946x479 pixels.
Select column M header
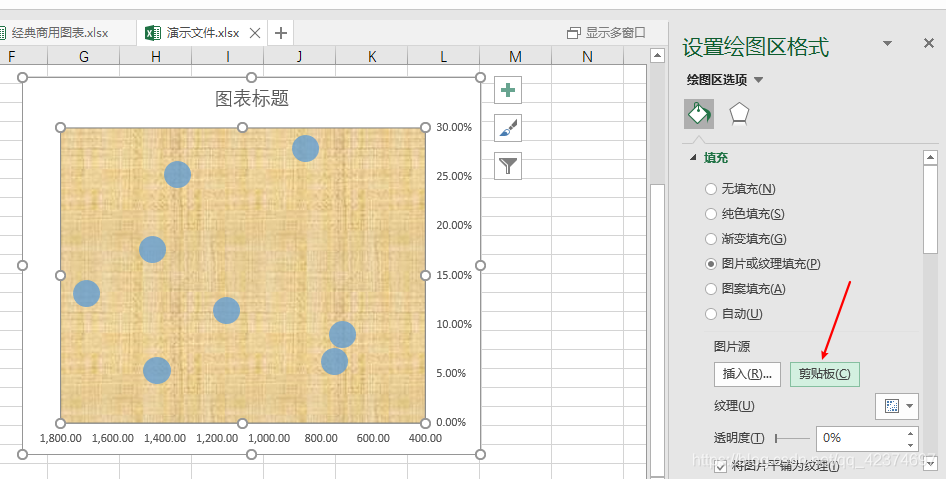[515, 56]
